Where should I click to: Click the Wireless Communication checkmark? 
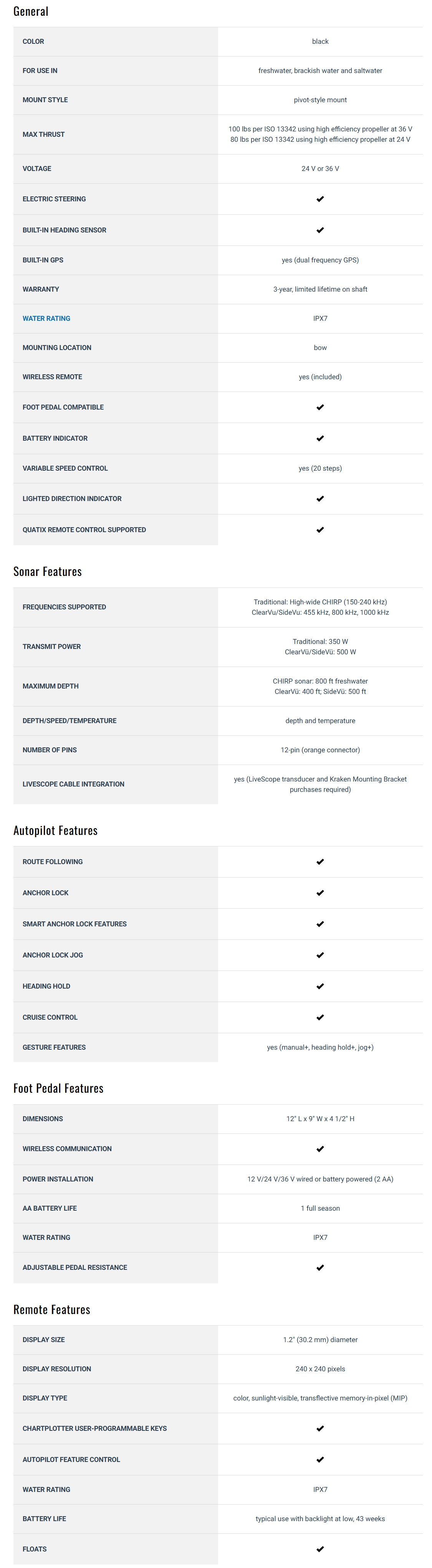pyautogui.click(x=320, y=1148)
